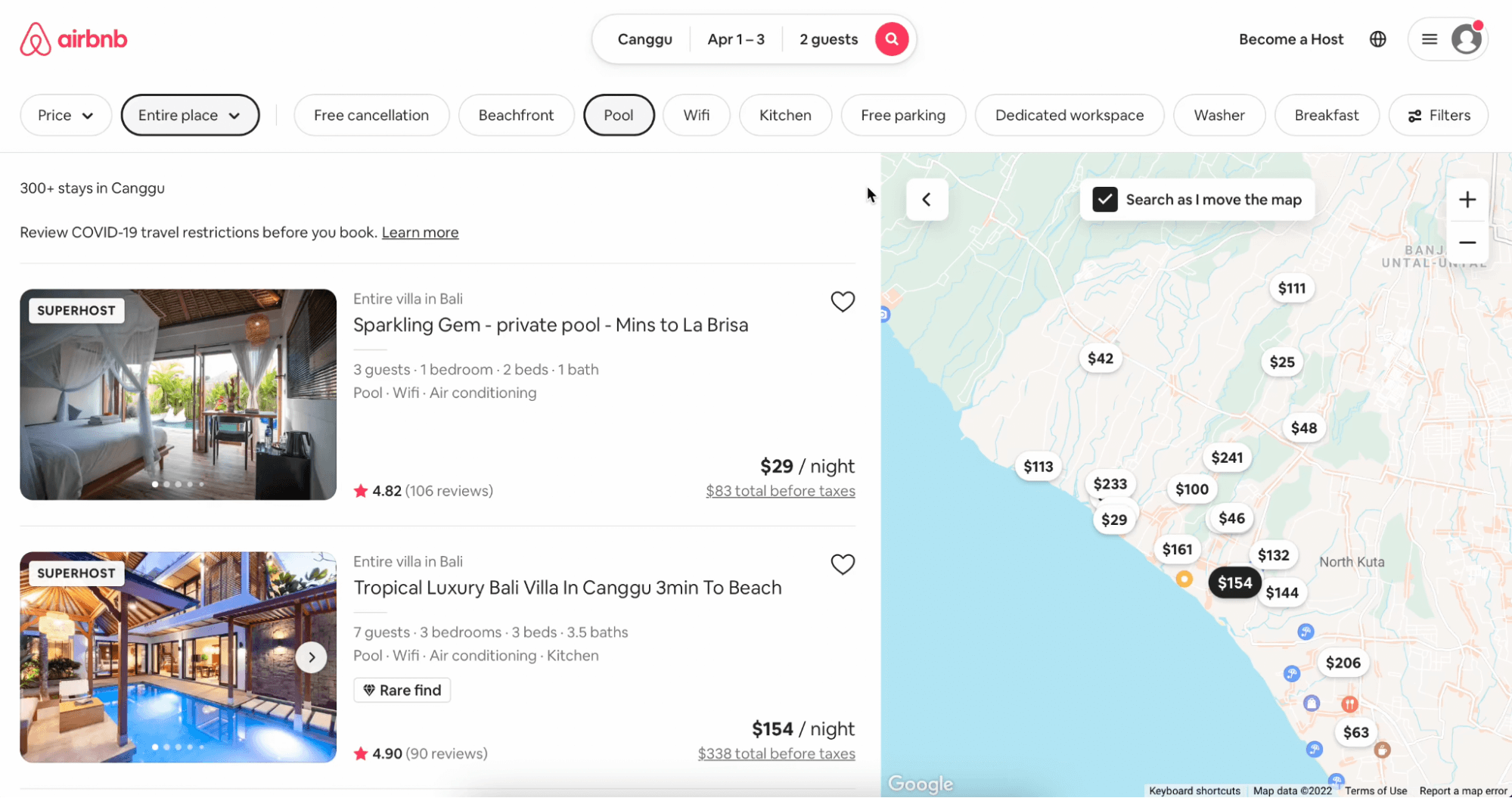
Task: Toggle the Pool filter off
Action: click(x=618, y=115)
